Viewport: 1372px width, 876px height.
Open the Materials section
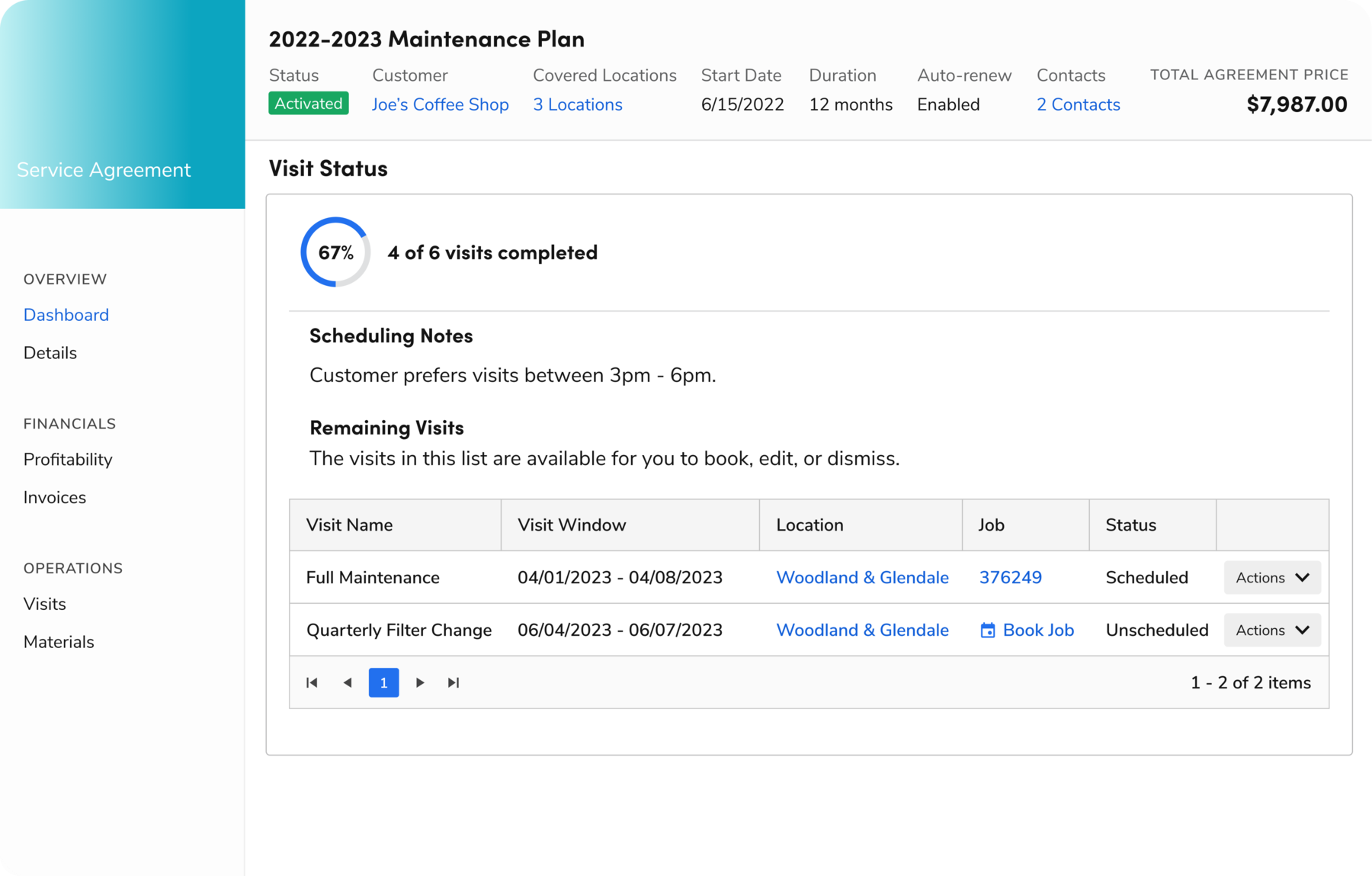[59, 641]
